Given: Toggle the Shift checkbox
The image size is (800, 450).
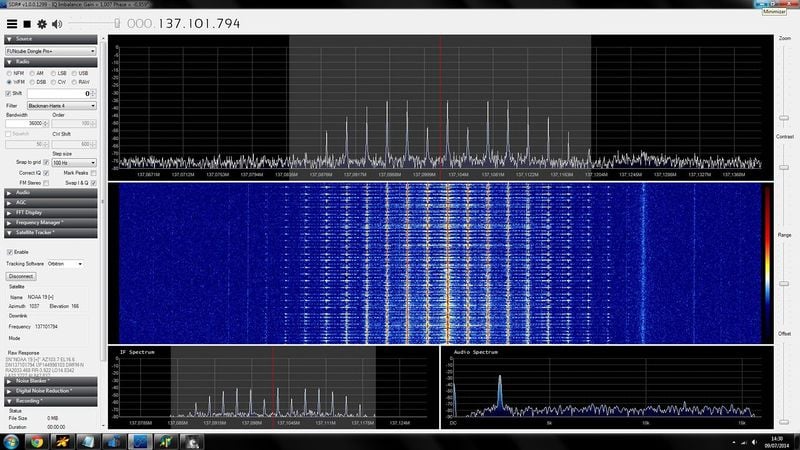Looking at the screenshot, I should [x=8, y=93].
